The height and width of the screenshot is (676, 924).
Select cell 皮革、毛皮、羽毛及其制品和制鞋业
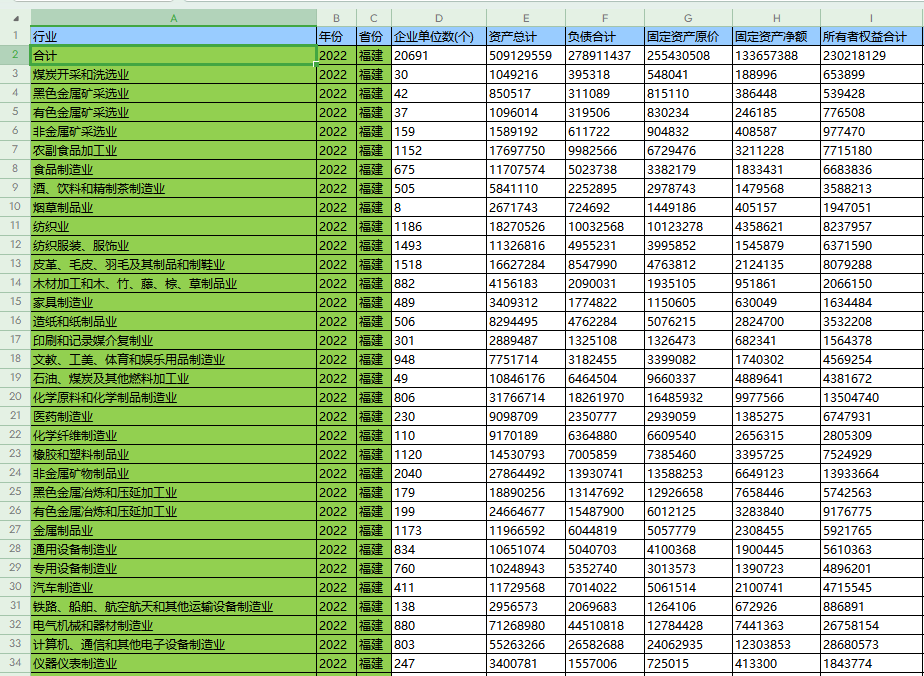[x=173, y=264]
